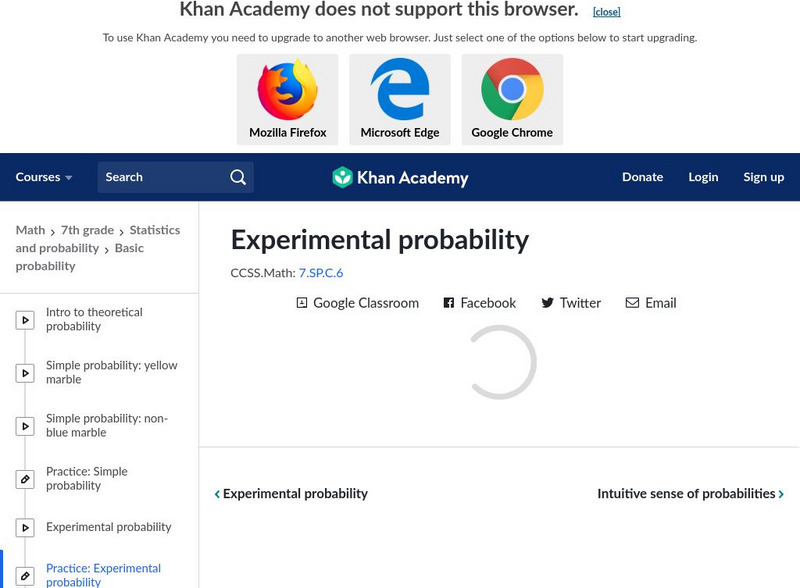Screen dimensions: 800x588
Task: Click the Sign up button
Action: pyautogui.click(x=763, y=177)
